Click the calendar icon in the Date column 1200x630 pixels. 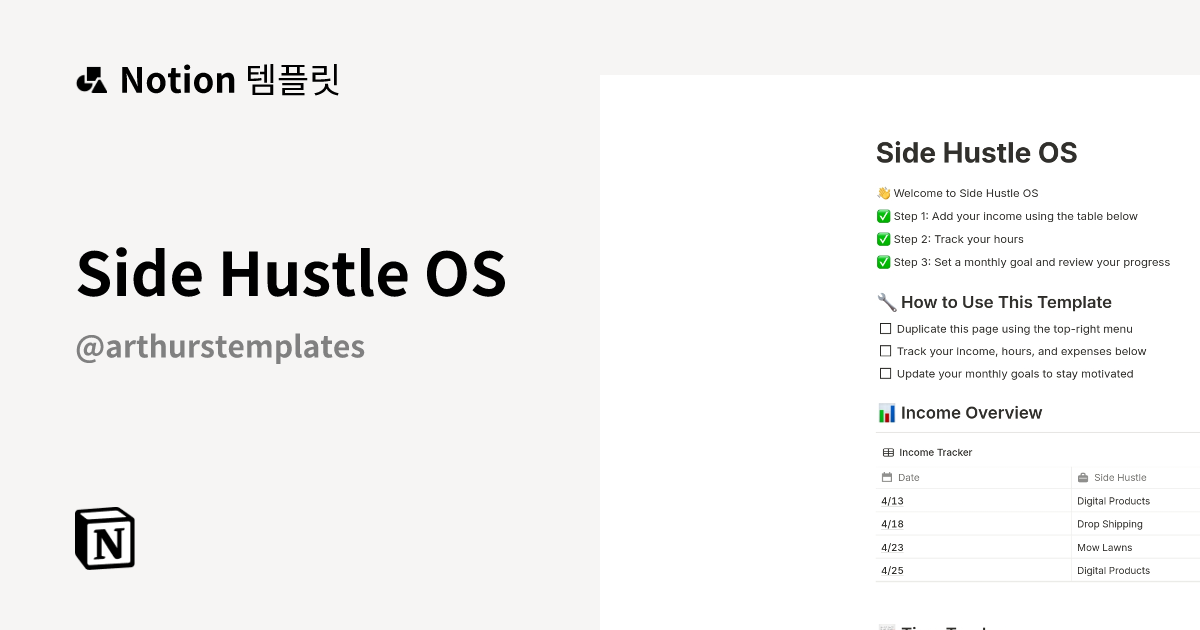pos(886,477)
